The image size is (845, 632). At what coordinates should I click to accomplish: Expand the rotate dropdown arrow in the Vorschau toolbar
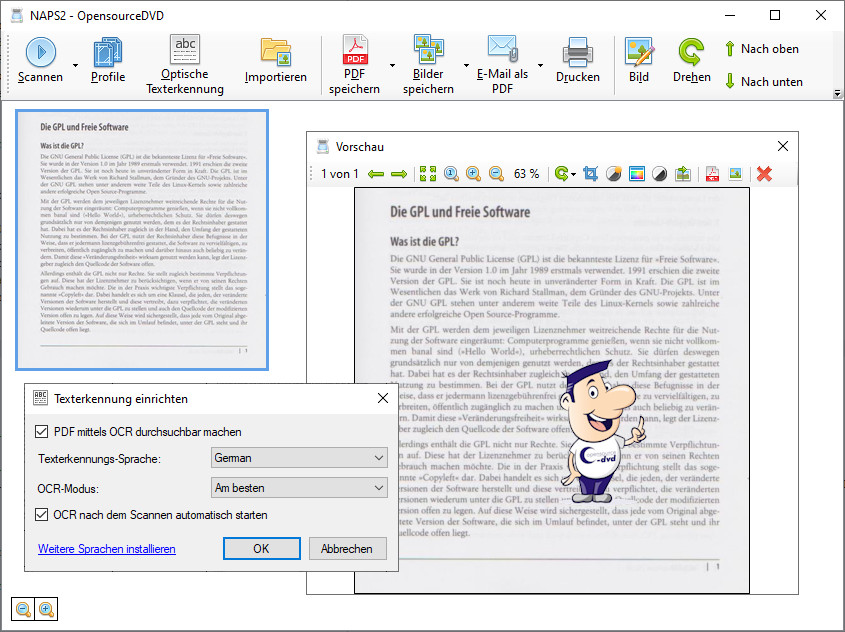[x=573, y=175]
